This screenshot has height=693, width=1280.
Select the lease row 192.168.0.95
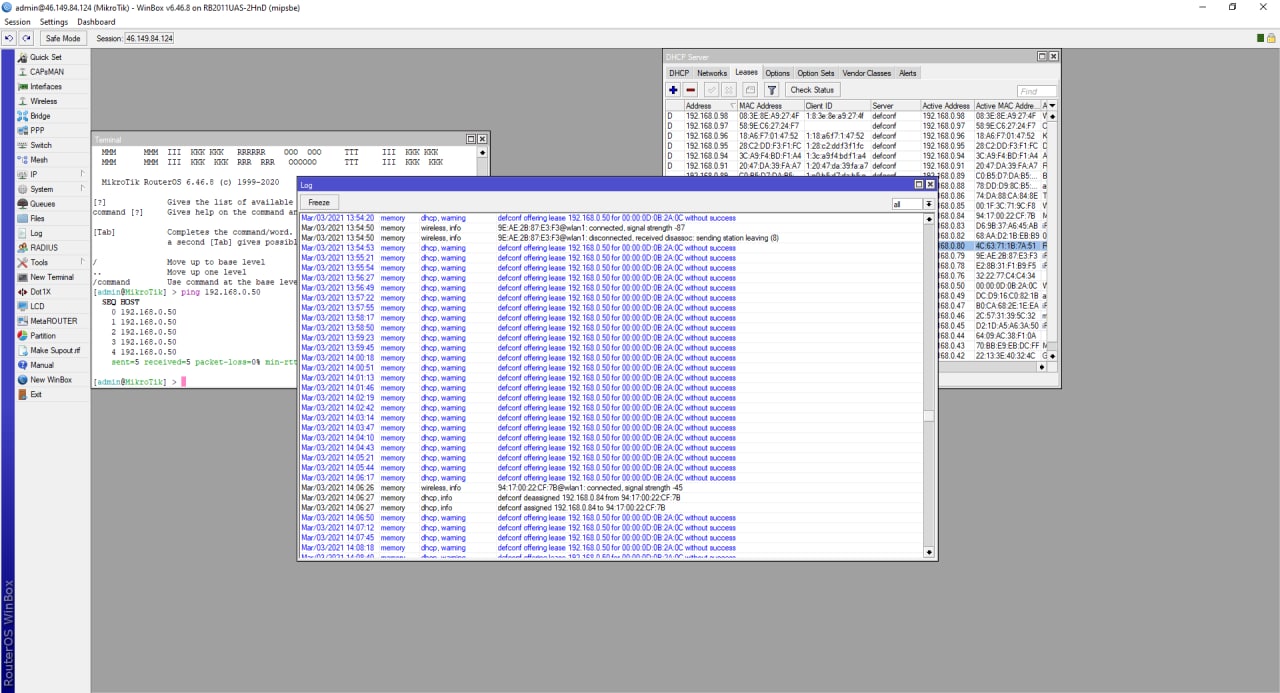click(855, 146)
